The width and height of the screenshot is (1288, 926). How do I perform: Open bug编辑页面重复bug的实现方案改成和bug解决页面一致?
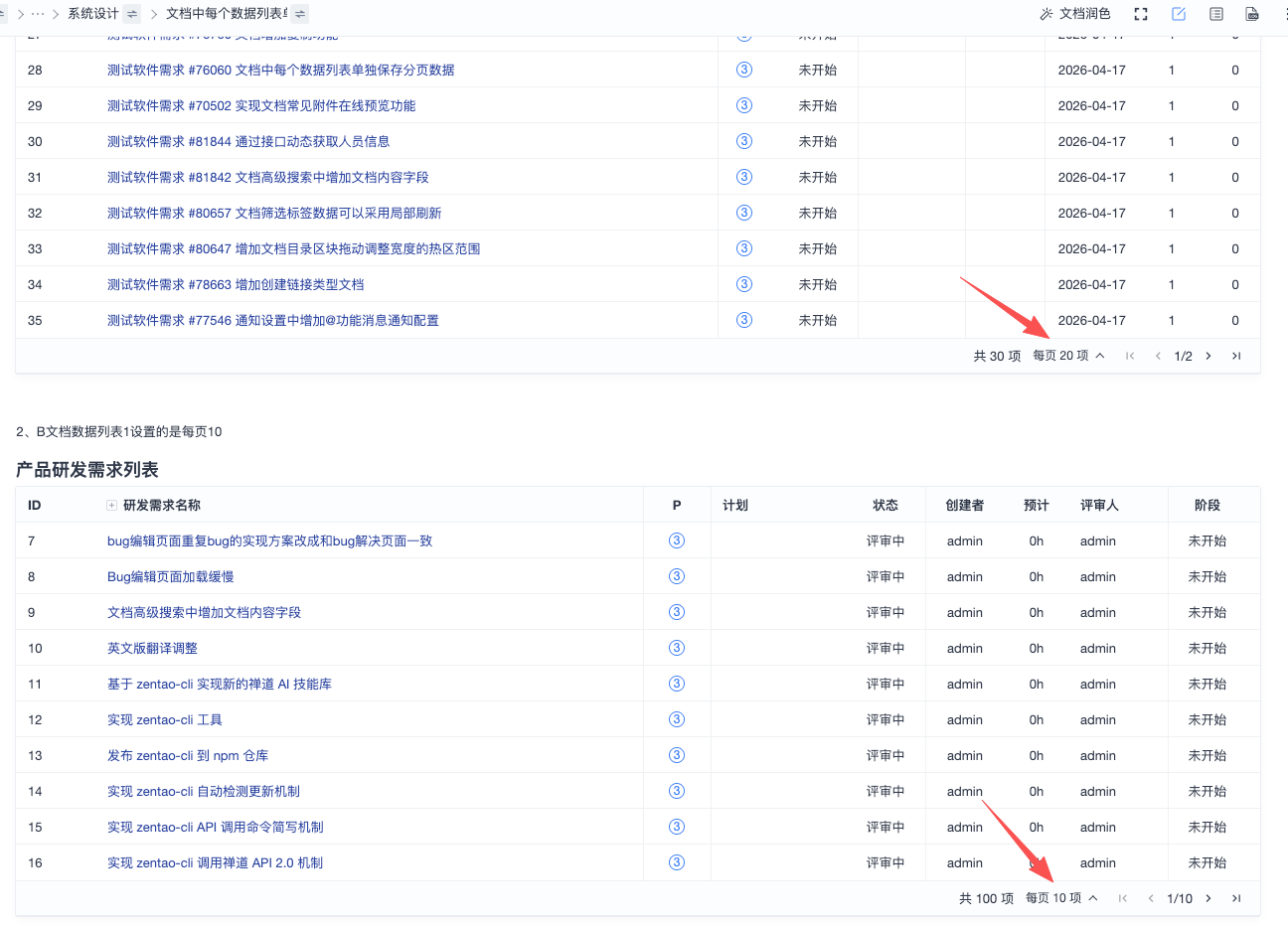[x=269, y=540]
